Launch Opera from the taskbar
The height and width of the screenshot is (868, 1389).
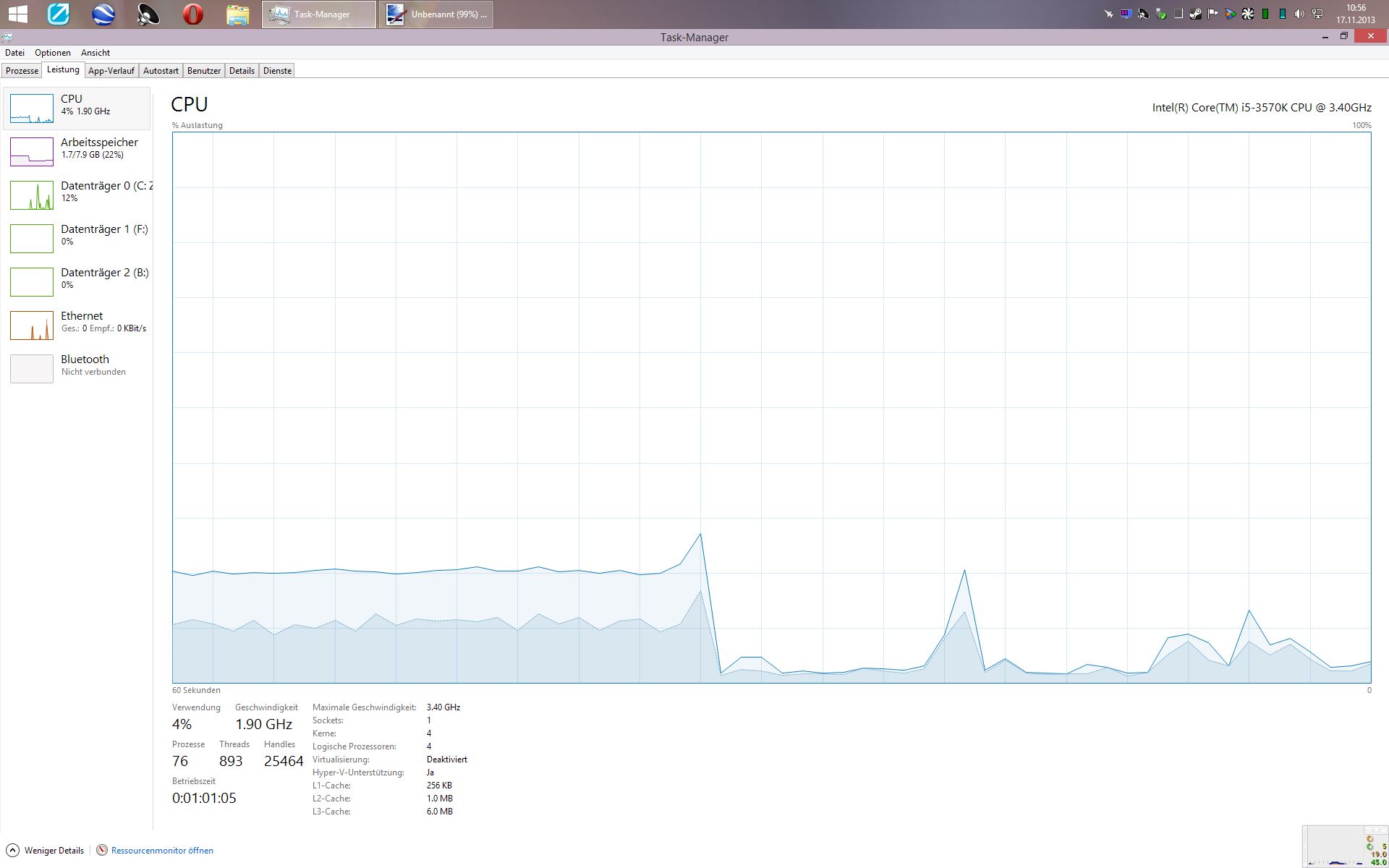pyautogui.click(x=192, y=14)
